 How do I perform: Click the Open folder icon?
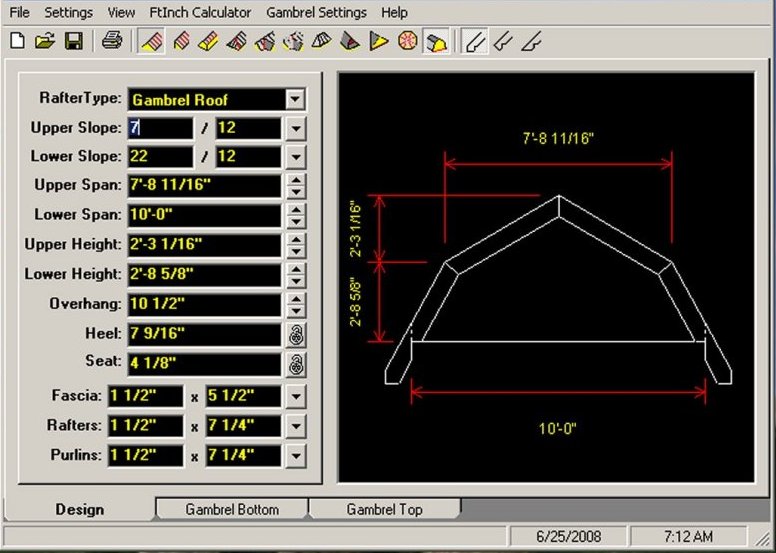[46, 41]
